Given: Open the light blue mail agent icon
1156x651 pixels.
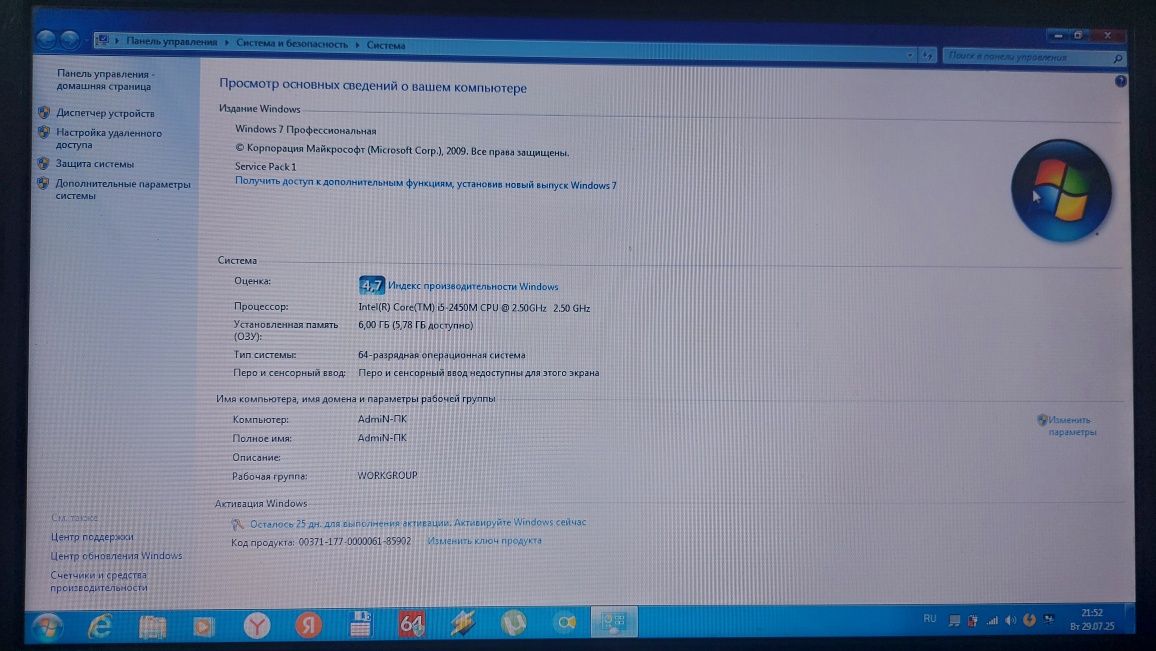Looking at the screenshot, I should coord(565,623).
